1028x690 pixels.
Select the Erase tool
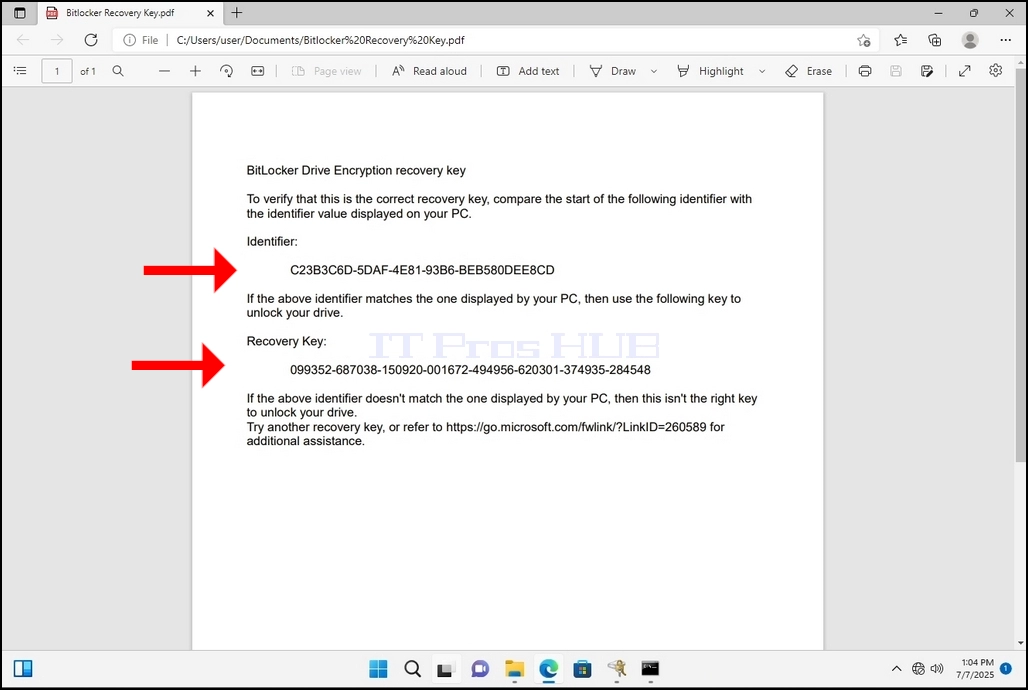pos(808,71)
